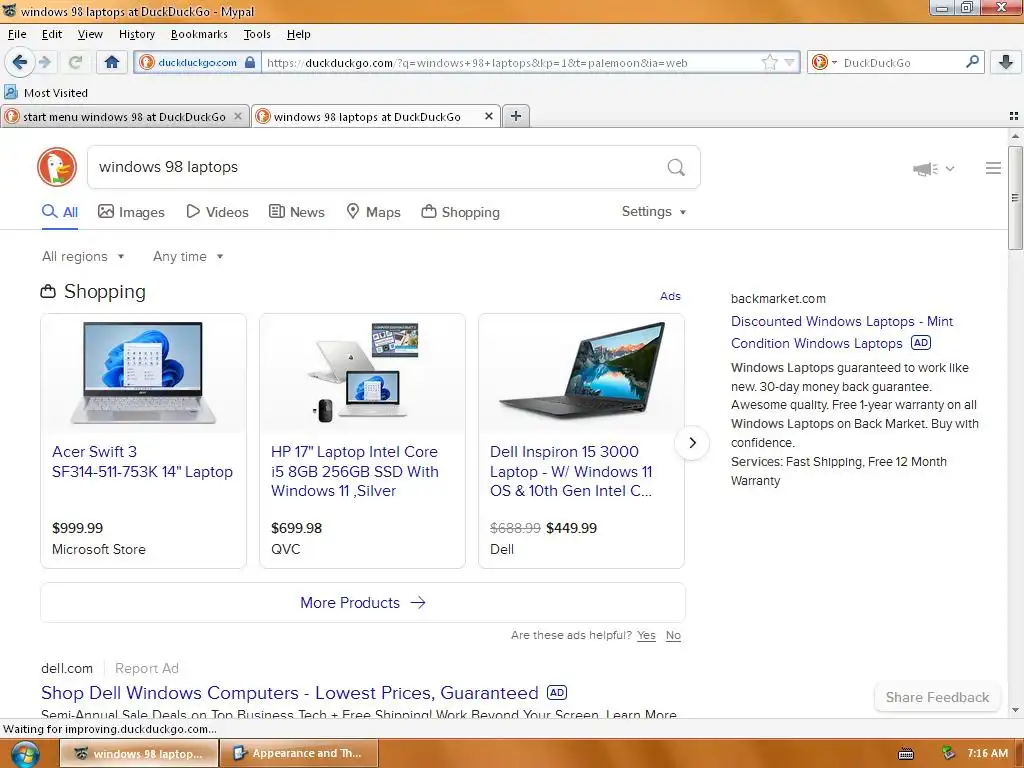
Task: Open the History menu
Action: click(136, 34)
